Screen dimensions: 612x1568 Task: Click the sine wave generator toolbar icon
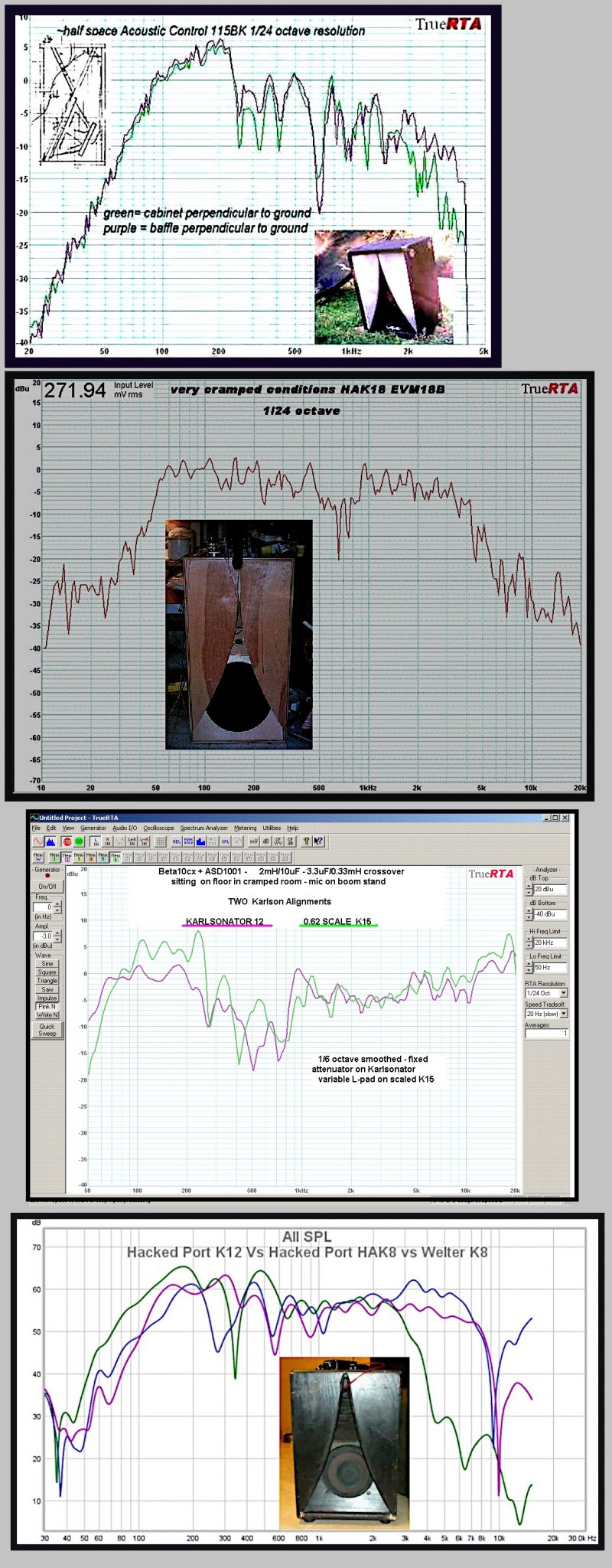(x=37, y=841)
